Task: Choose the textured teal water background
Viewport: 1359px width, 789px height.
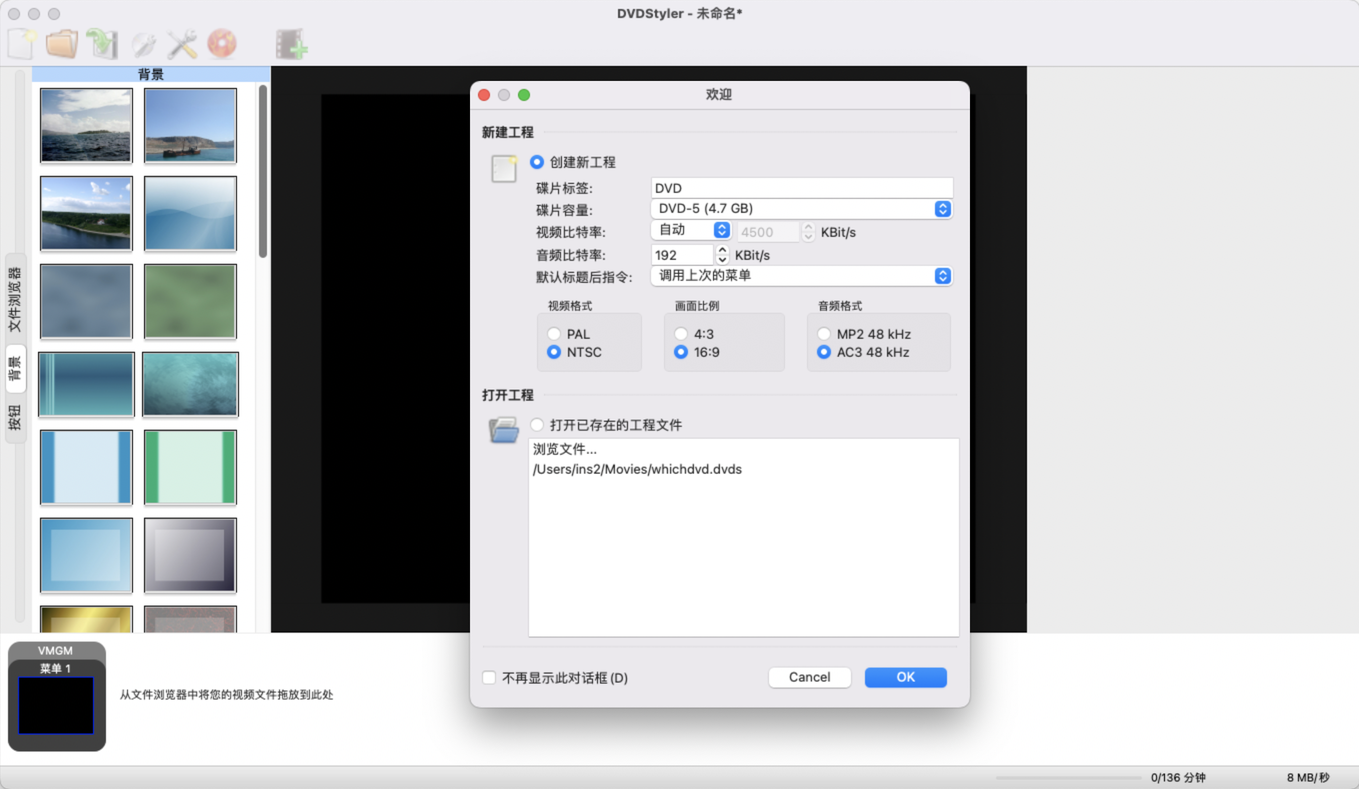Action: 190,384
